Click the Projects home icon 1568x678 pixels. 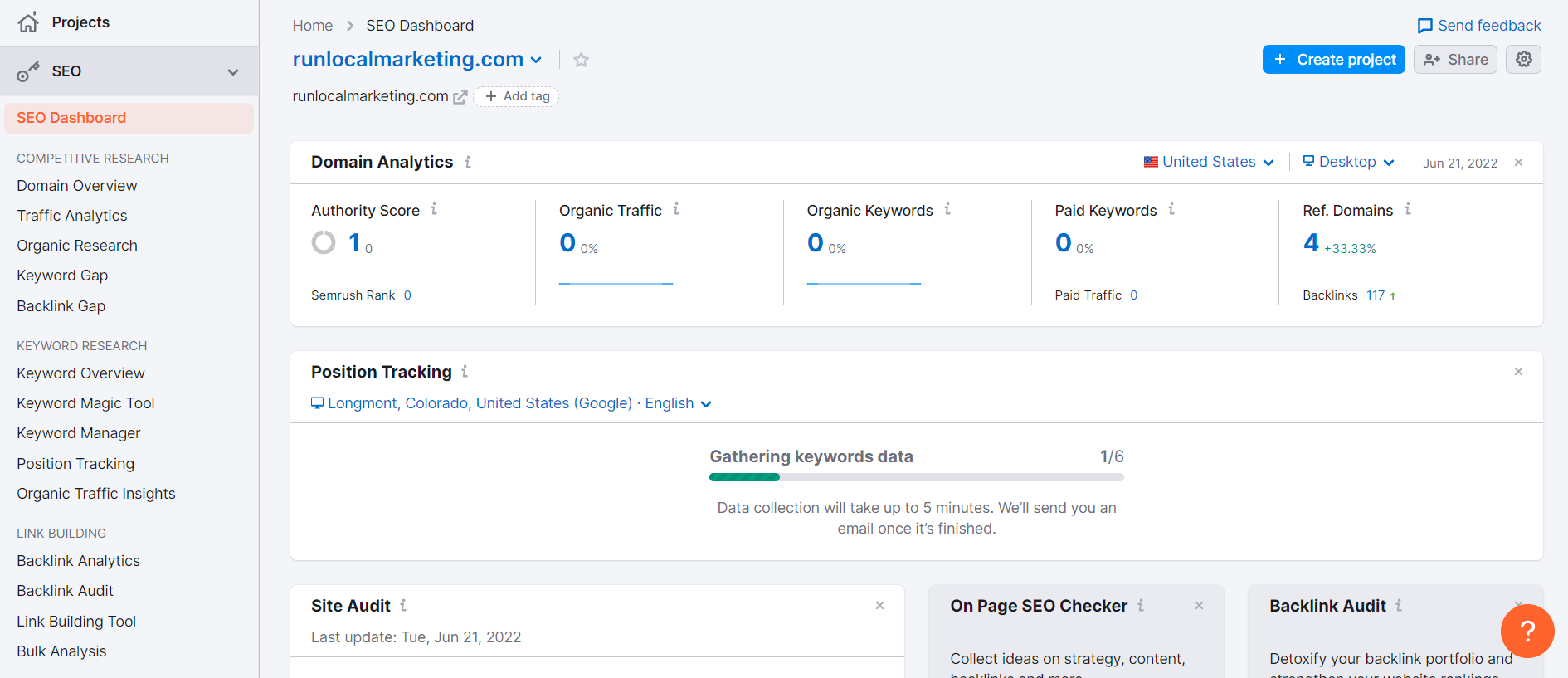coord(28,22)
